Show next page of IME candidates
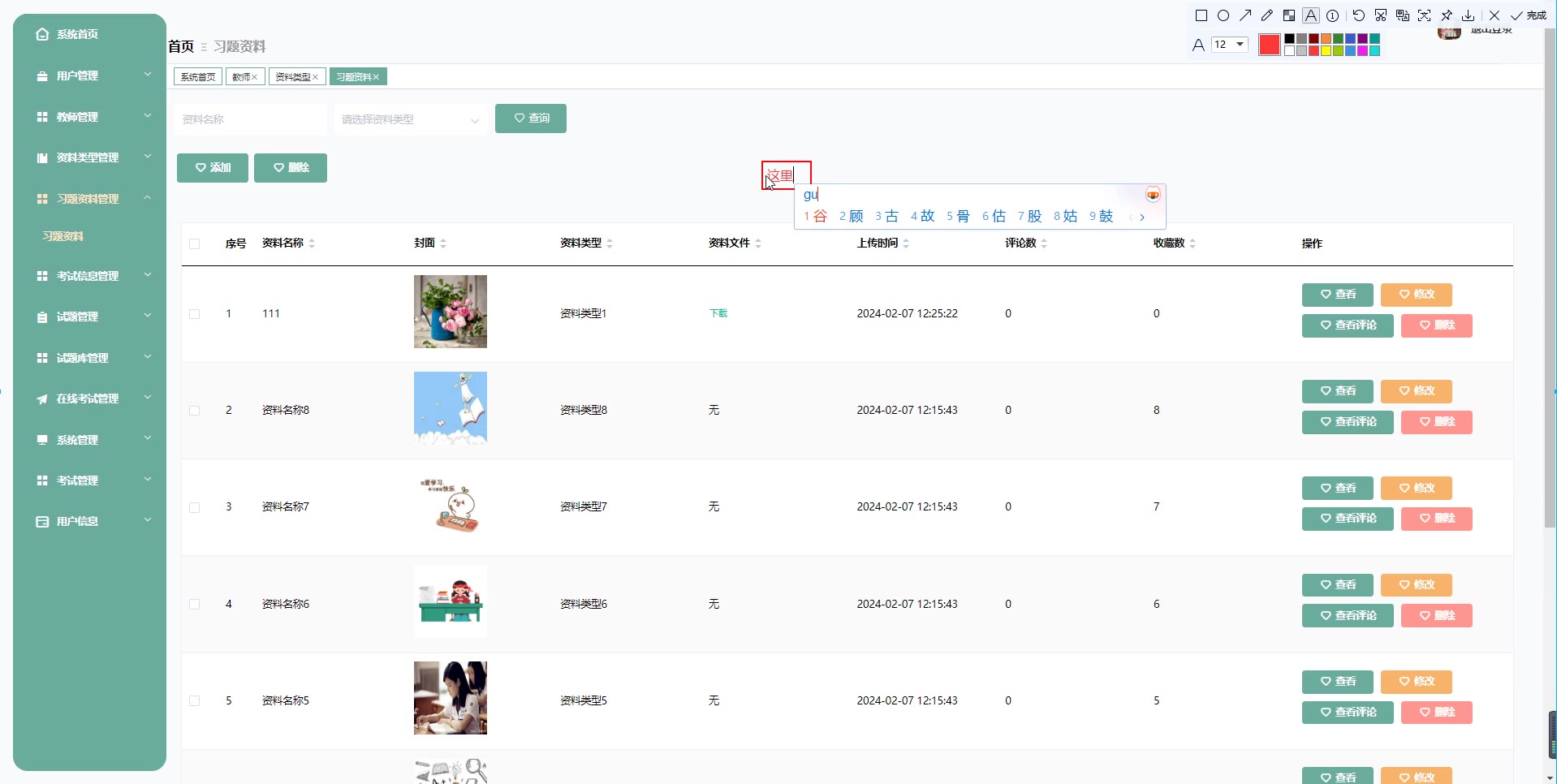1557x784 pixels. coord(1142,217)
